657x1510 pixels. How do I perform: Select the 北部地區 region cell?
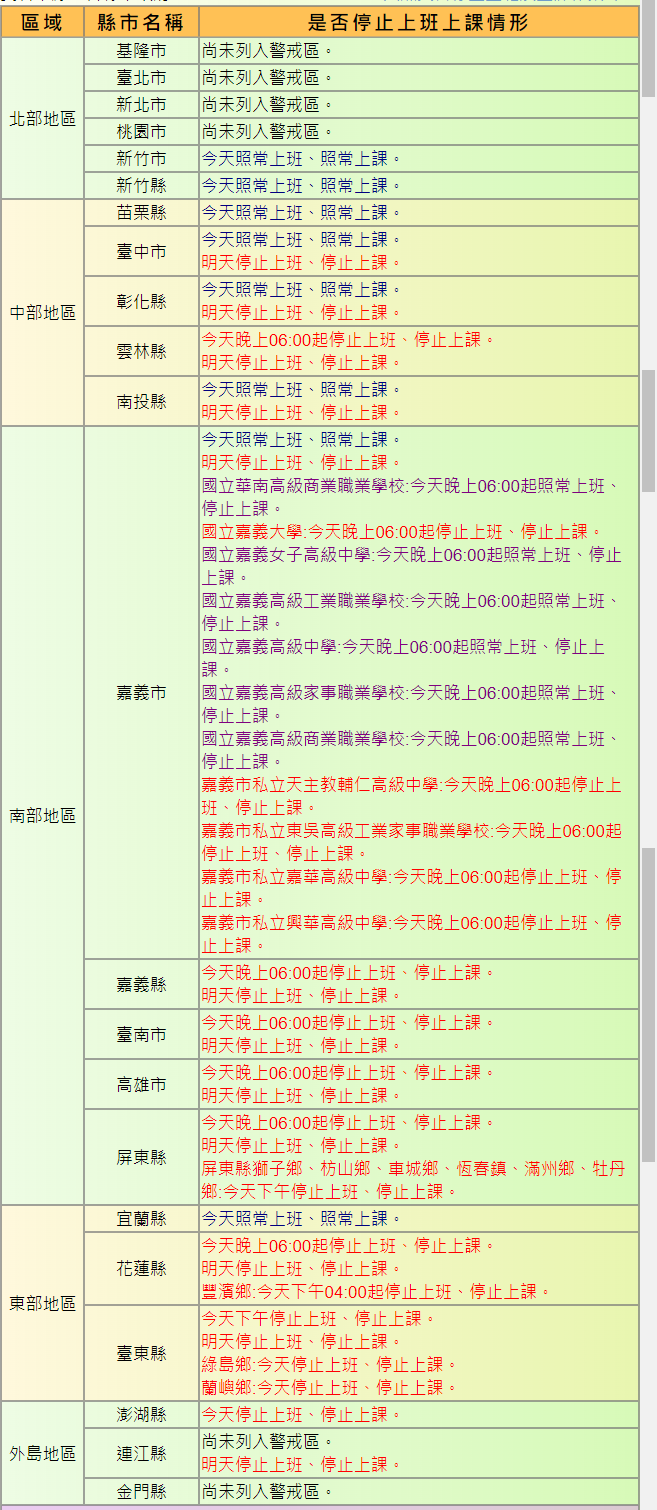pos(42,118)
